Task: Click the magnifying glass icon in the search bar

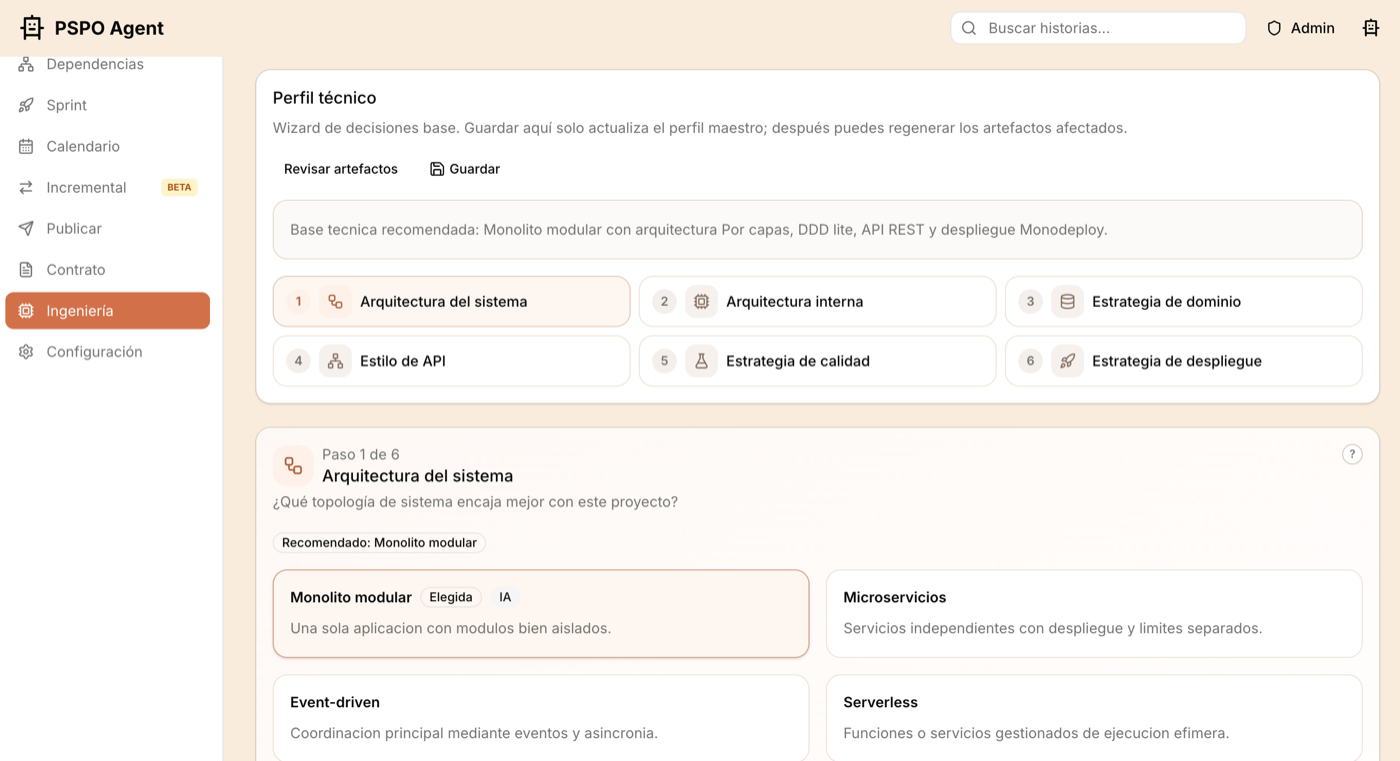Action: pos(968,27)
